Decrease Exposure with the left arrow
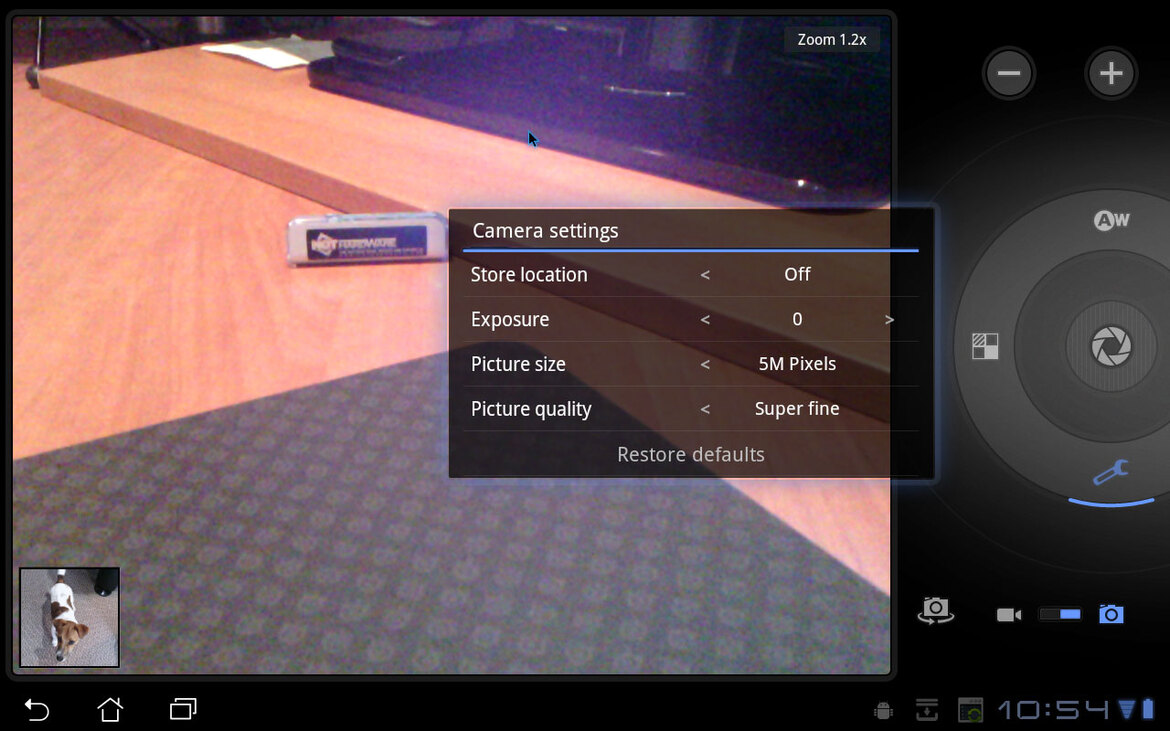Image resolution: width=1170 pixels, height=731 pixels. coord(705,319)
